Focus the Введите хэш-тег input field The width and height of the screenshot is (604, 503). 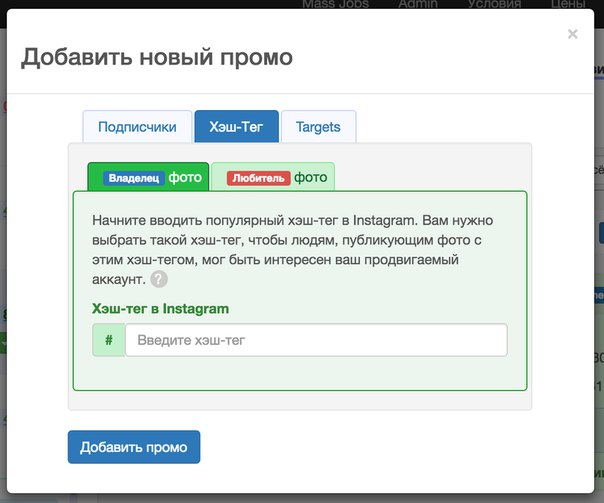(316, 340)
